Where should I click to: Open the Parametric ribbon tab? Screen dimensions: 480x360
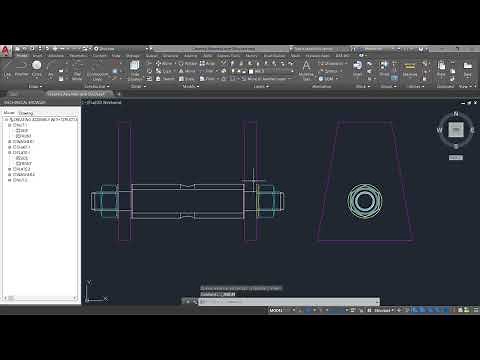[78, 56]
